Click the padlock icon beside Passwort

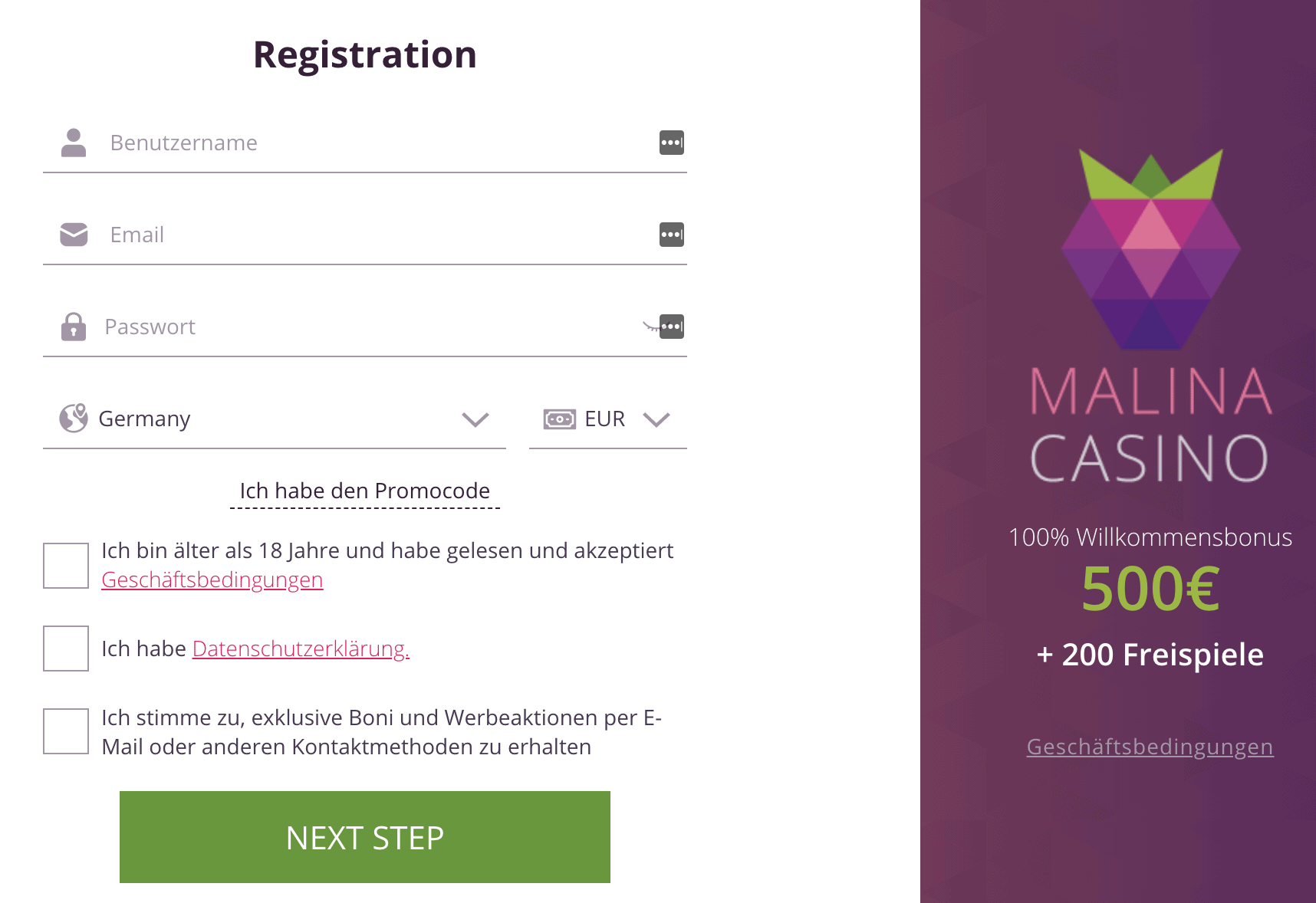74,327
